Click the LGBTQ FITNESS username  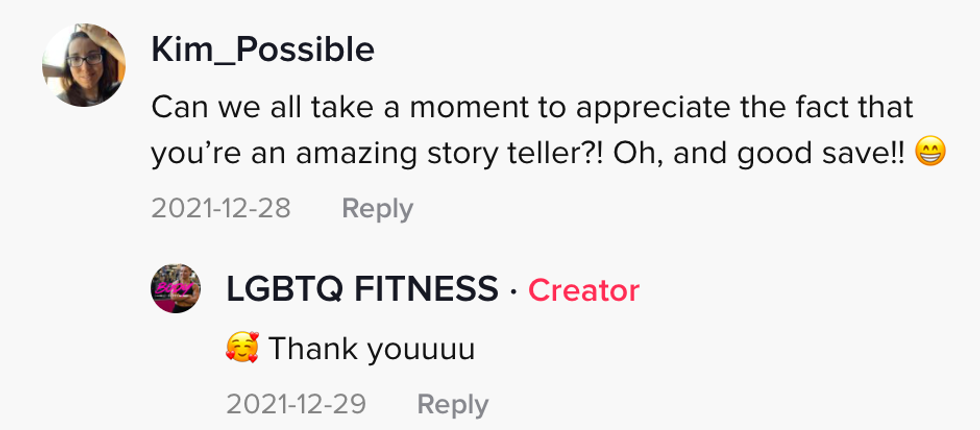point(361,290)
